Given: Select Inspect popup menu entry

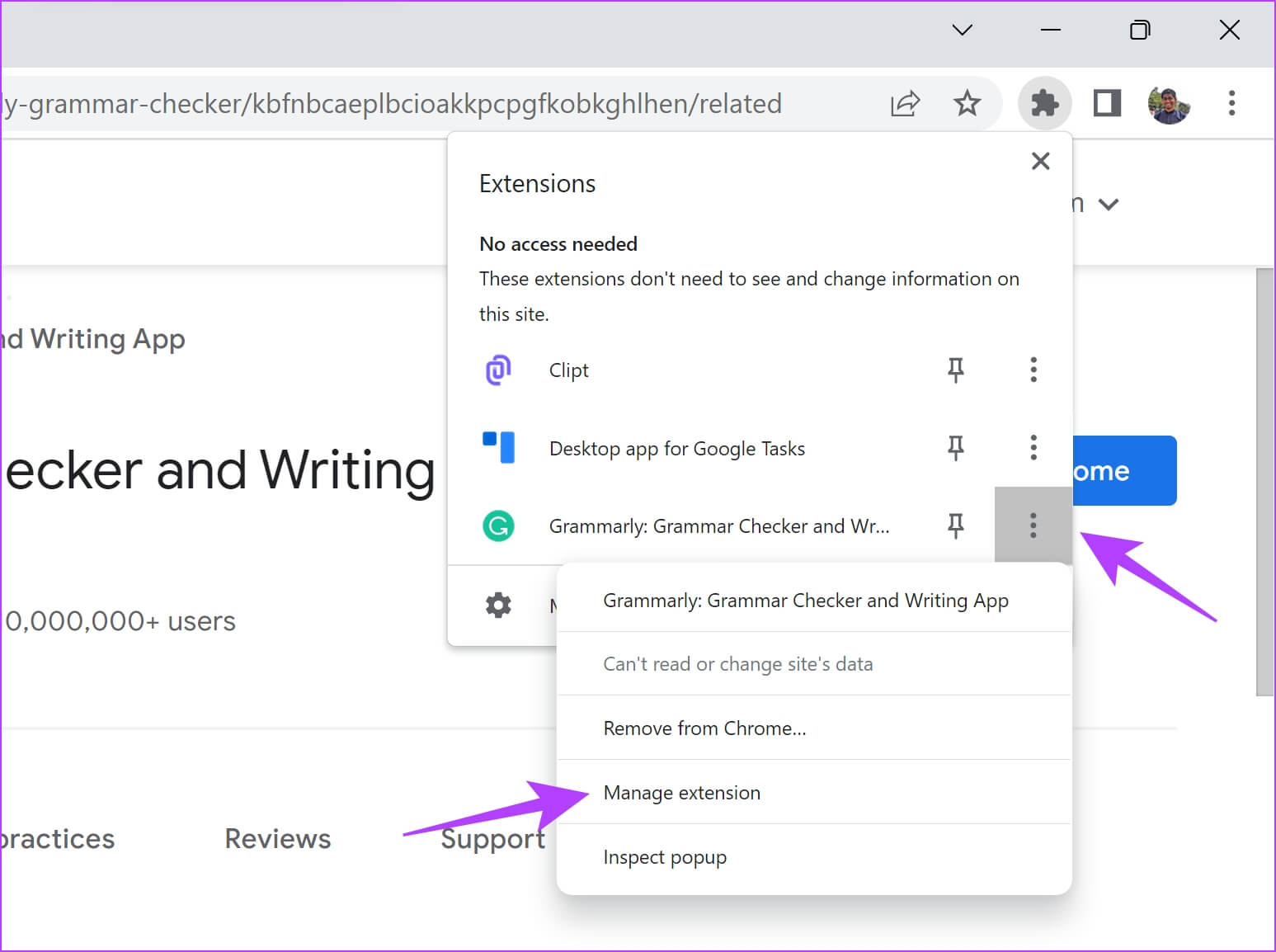Looking at the screenshot, I should pos(813,857).
